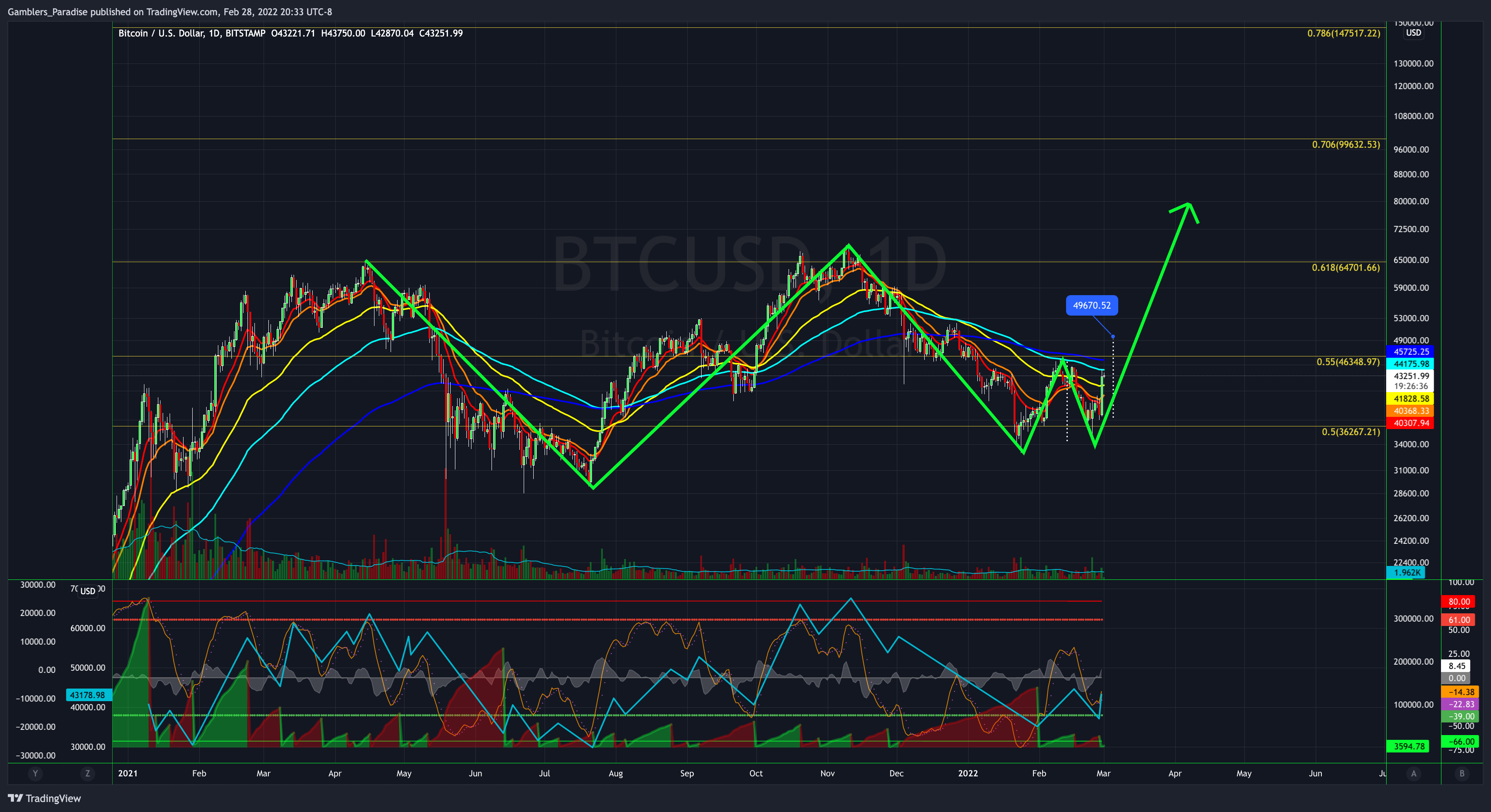Click the close value C43251.99
Screen dimensions: 1491x812
(x=441, y=33)
